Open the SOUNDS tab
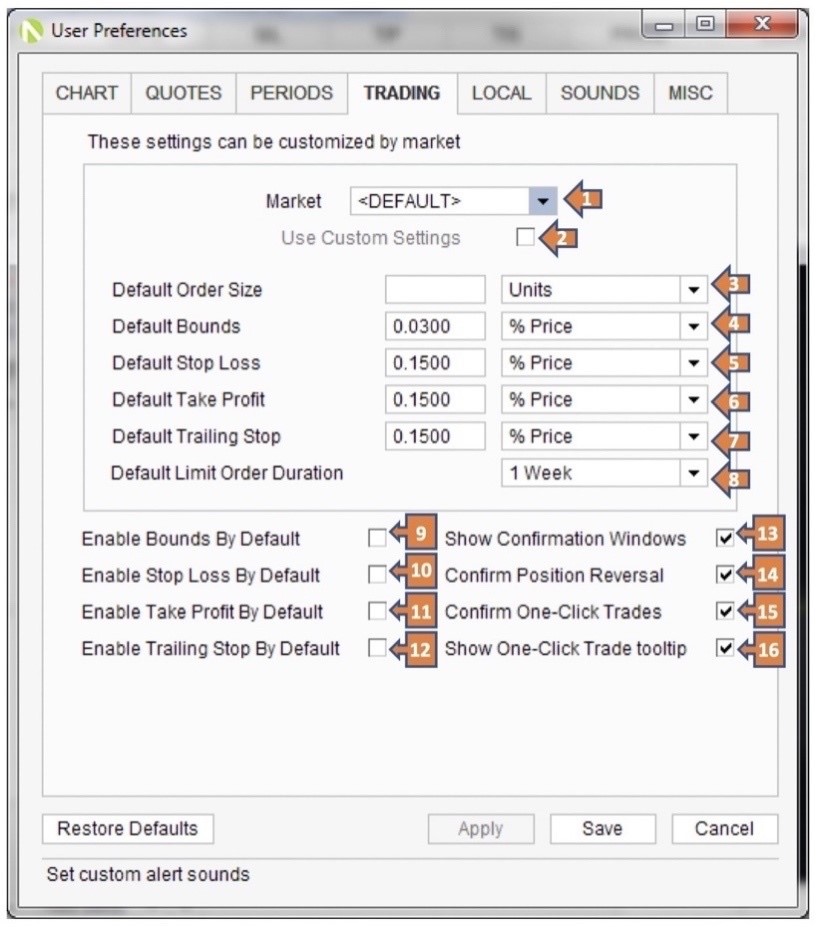Screen dimensions: 816x927 tap(599, 93)
